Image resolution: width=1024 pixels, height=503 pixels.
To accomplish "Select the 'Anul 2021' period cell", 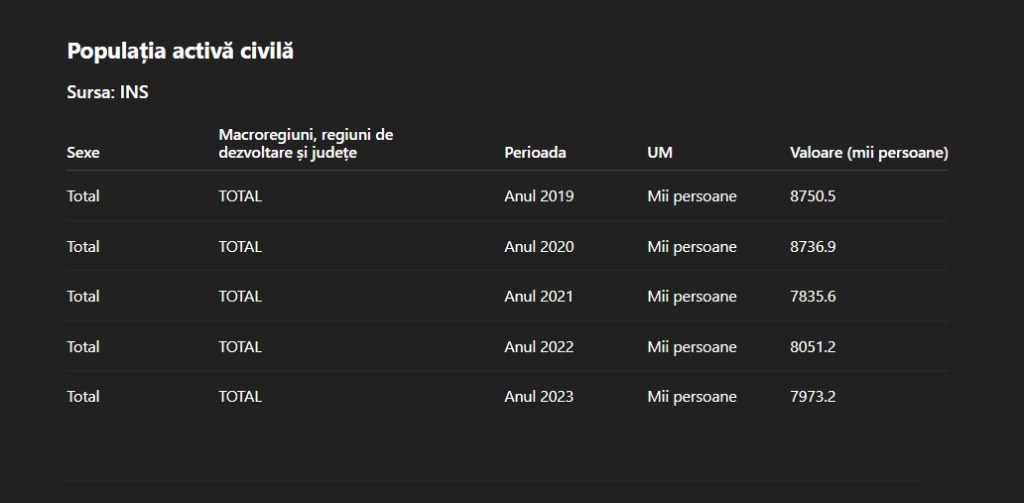I will pos(539,296).
